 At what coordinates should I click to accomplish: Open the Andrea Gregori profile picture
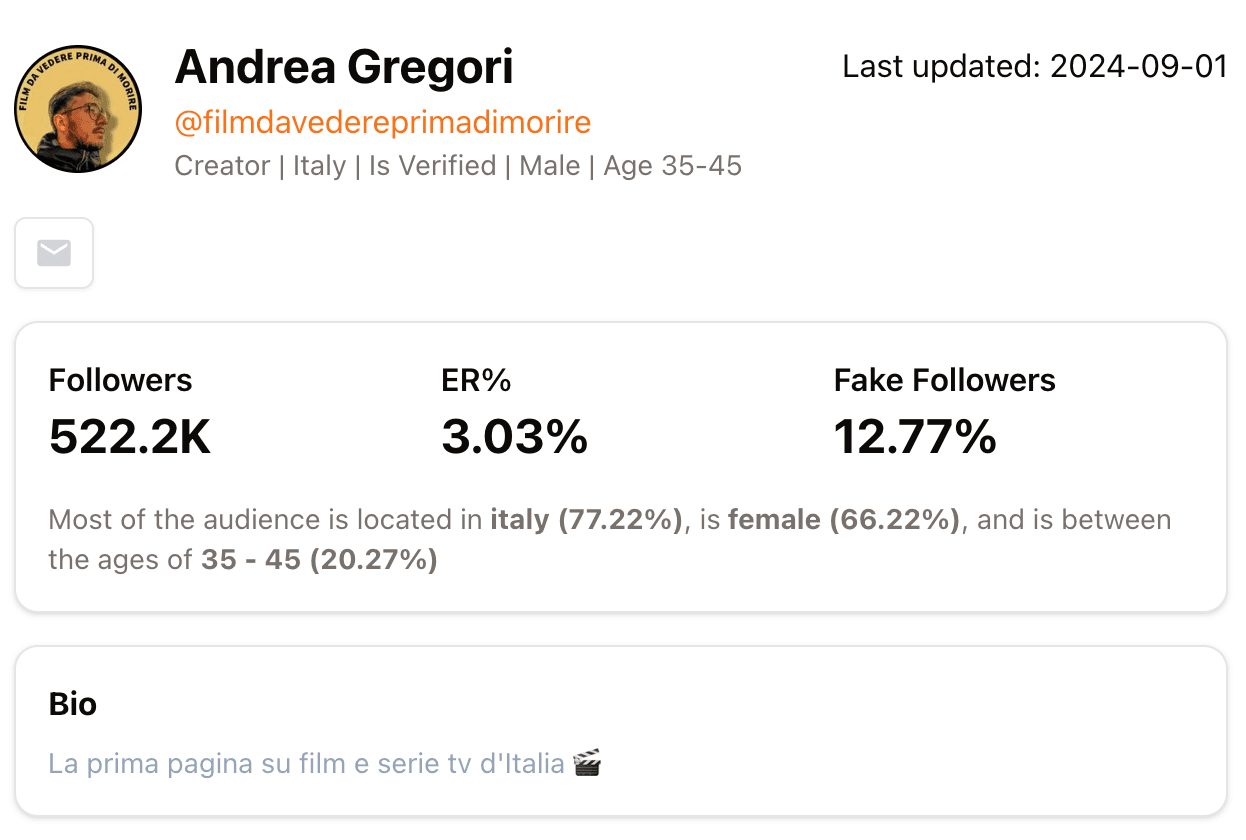(78, 108)
